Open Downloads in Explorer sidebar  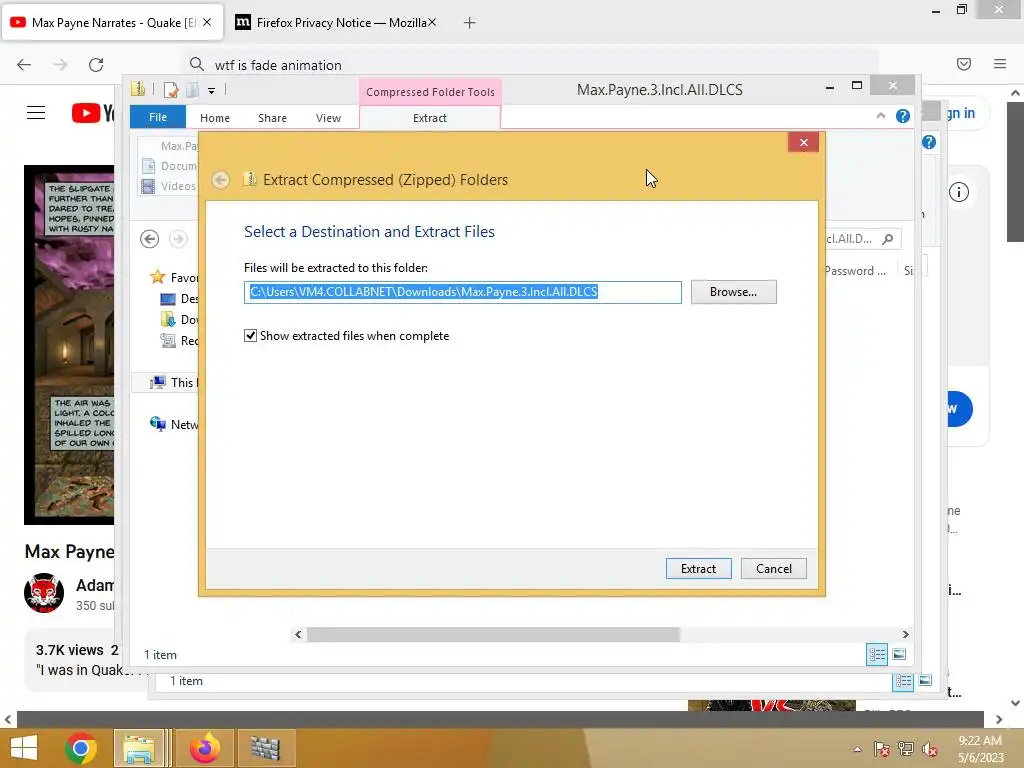point(180,319)
